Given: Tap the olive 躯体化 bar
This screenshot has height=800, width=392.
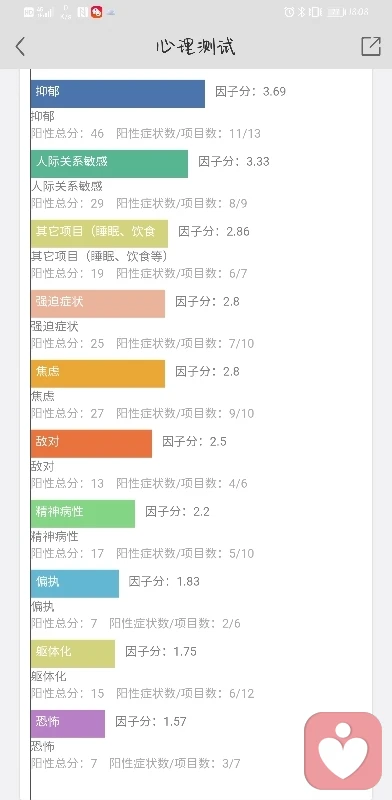Looking at the screenshot, I should tap(73, 653).
